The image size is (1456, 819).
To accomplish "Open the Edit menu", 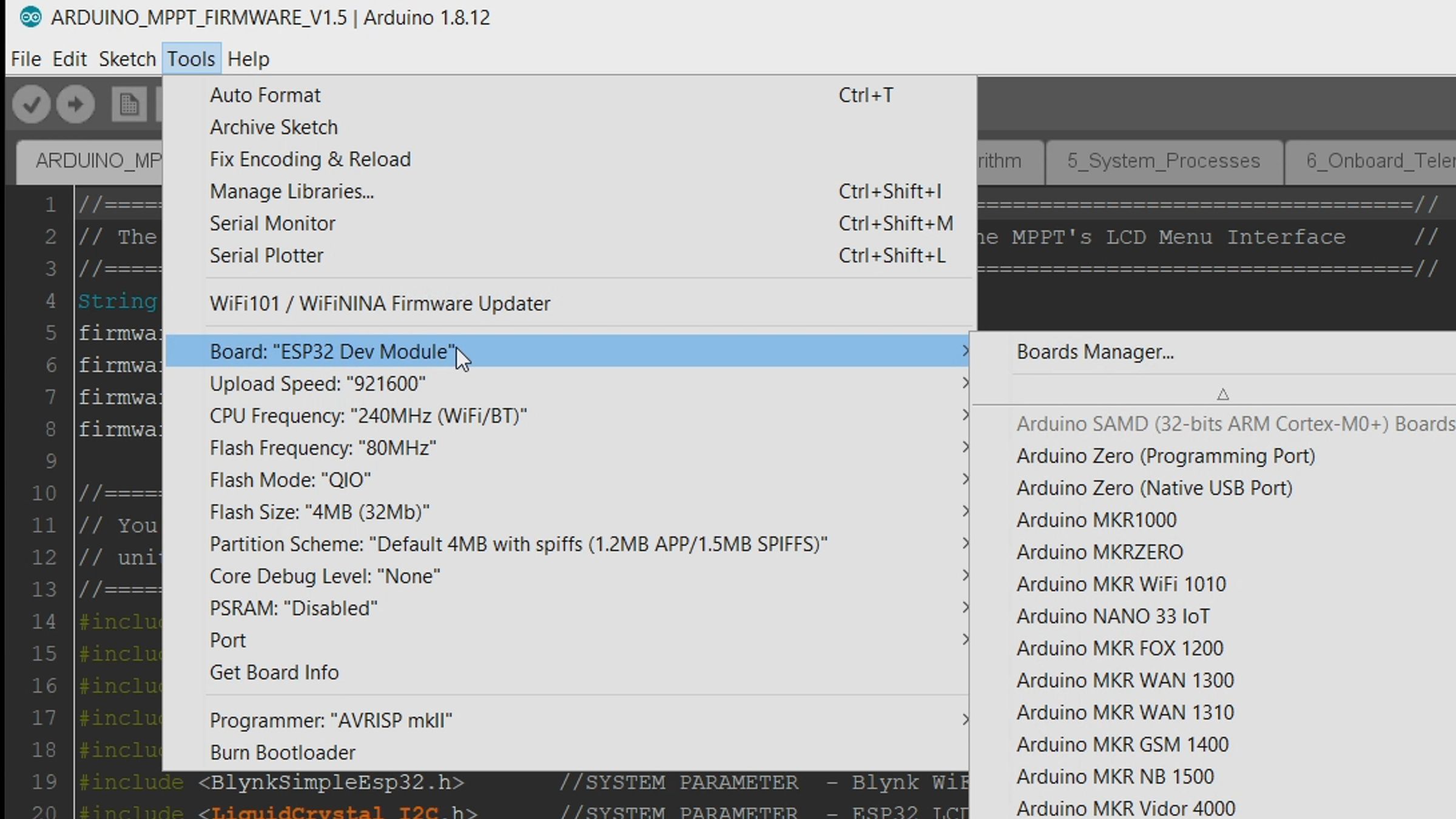I will coord(69,59).
